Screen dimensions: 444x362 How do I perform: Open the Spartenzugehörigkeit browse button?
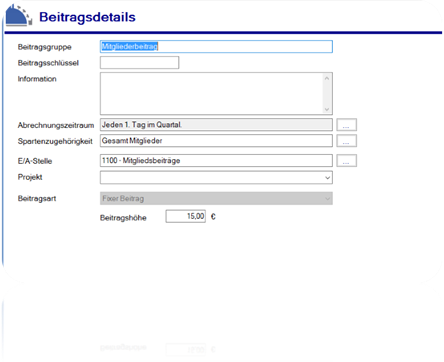346,141
